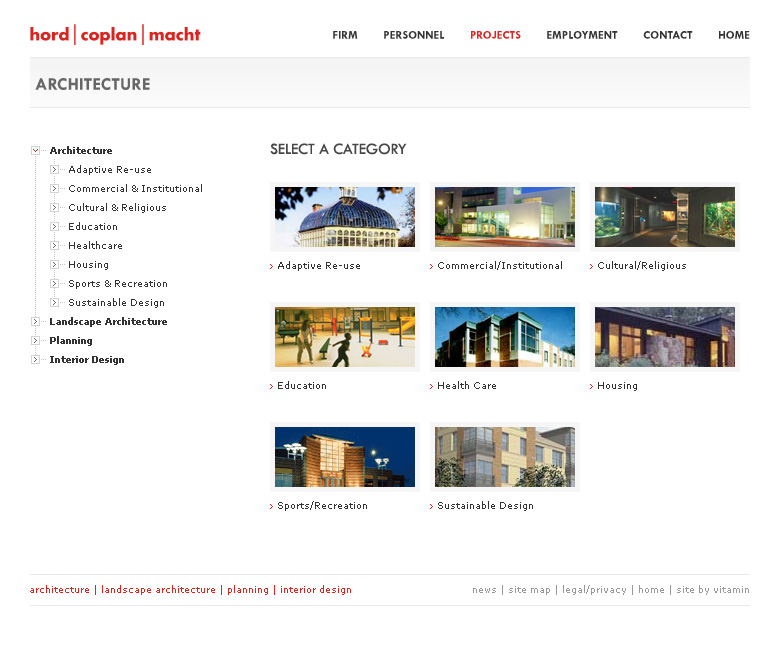Image resolution: width=780 pixels, height=650 pixels.
Task: Go to the Personnel menu item
Action: [413, 35]
